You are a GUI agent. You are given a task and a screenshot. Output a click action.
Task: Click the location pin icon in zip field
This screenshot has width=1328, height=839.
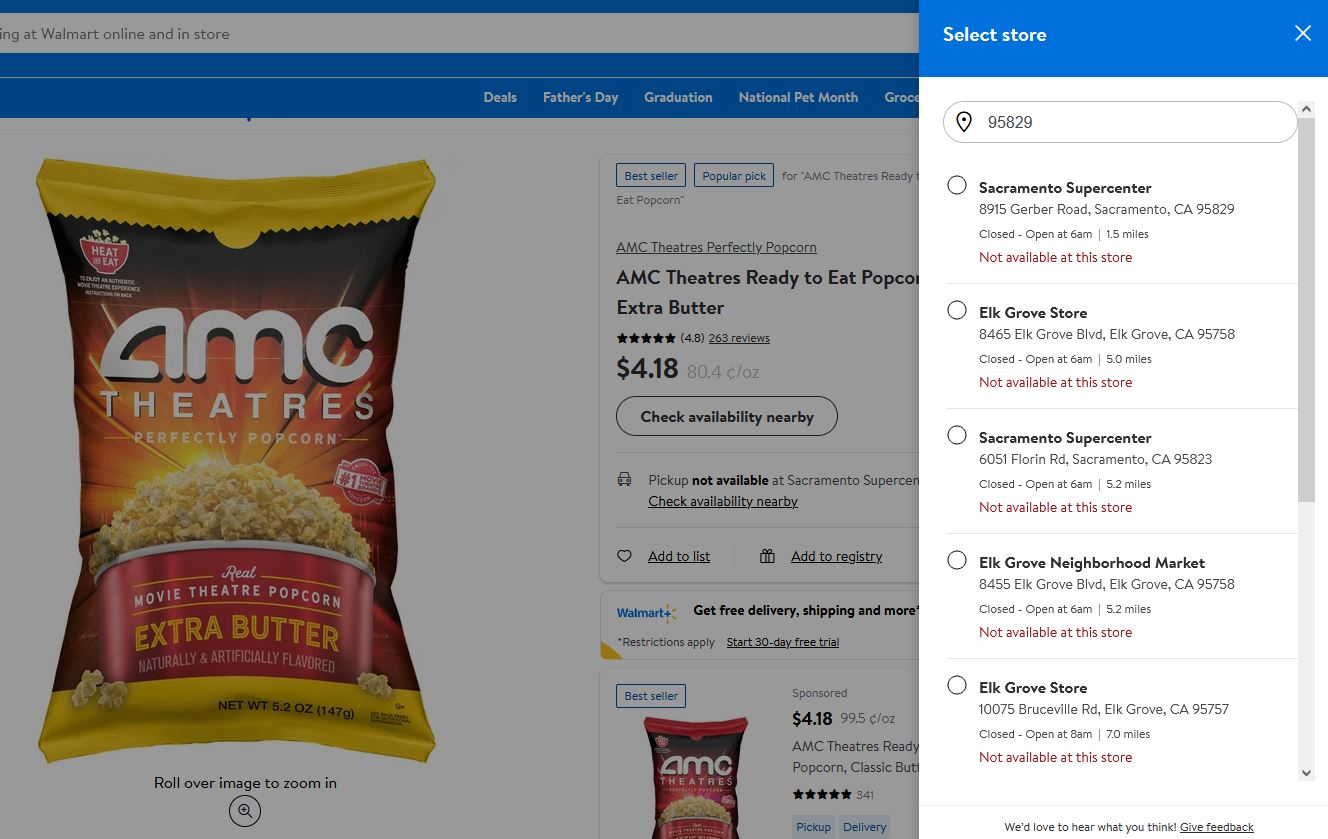[964, 122]
